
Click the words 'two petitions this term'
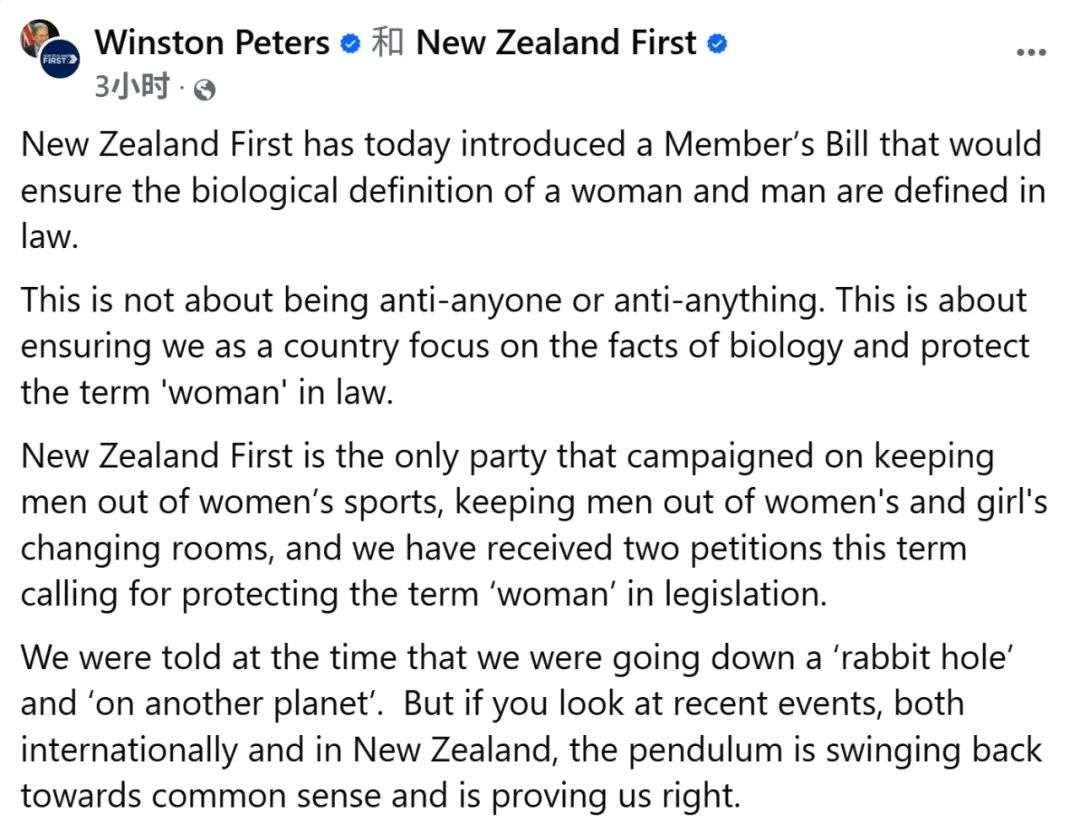795,549
